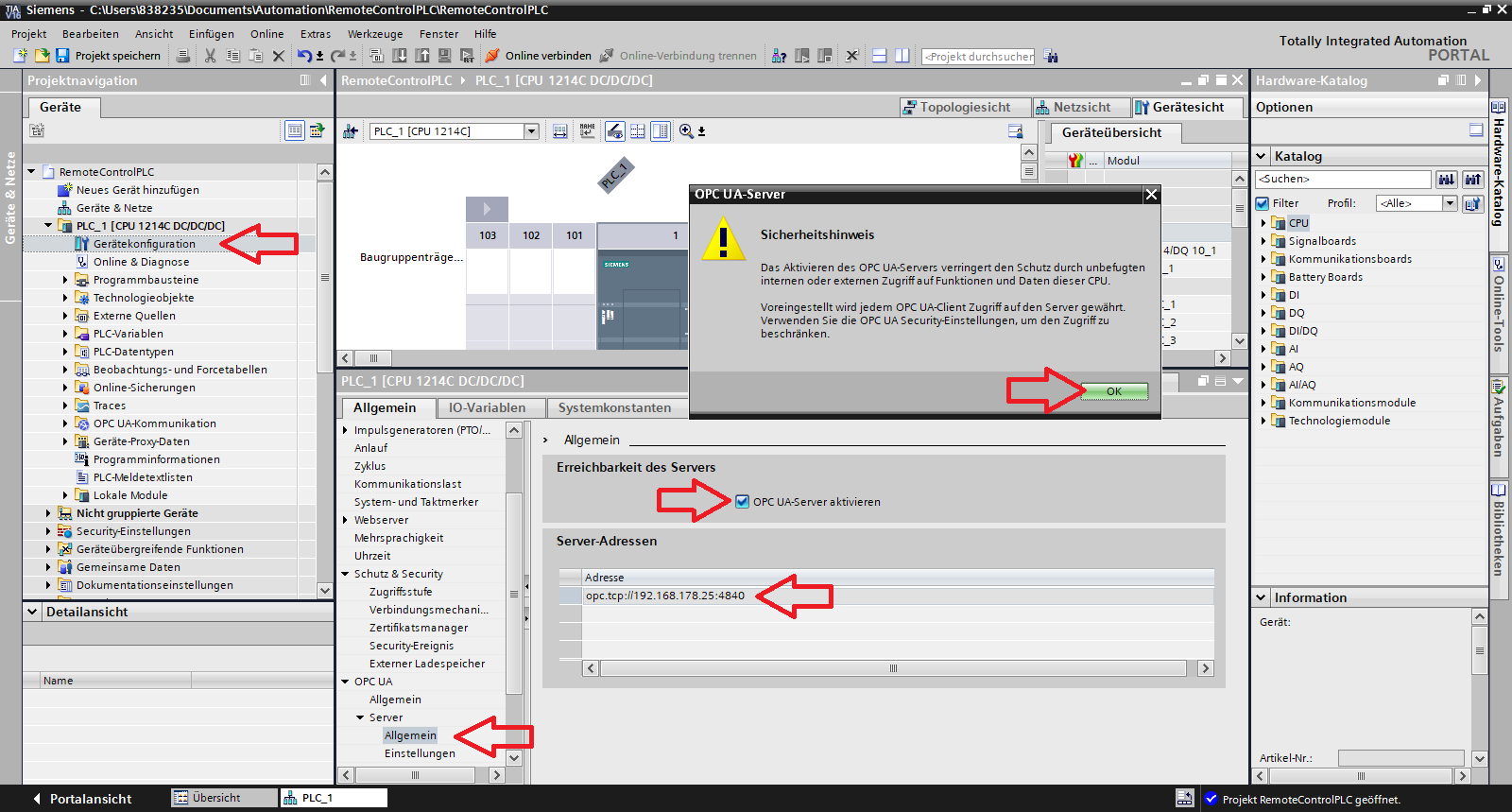
Task: Open the Projekt menu
Action: pyautogui.click(x=29, y=34)
